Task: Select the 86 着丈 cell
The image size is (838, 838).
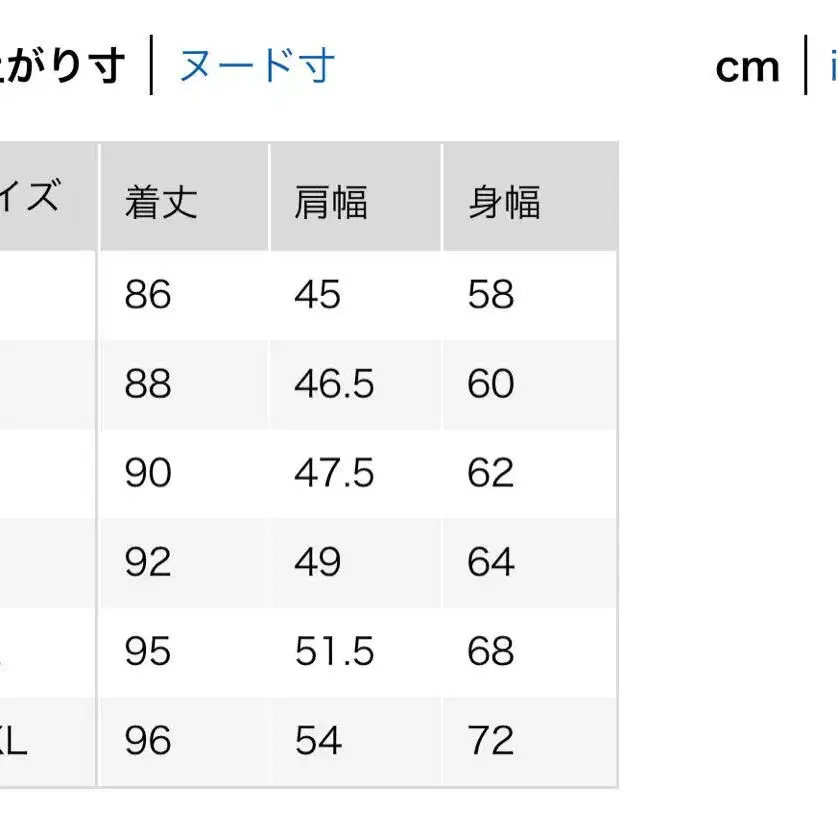Action: [148, 295]
